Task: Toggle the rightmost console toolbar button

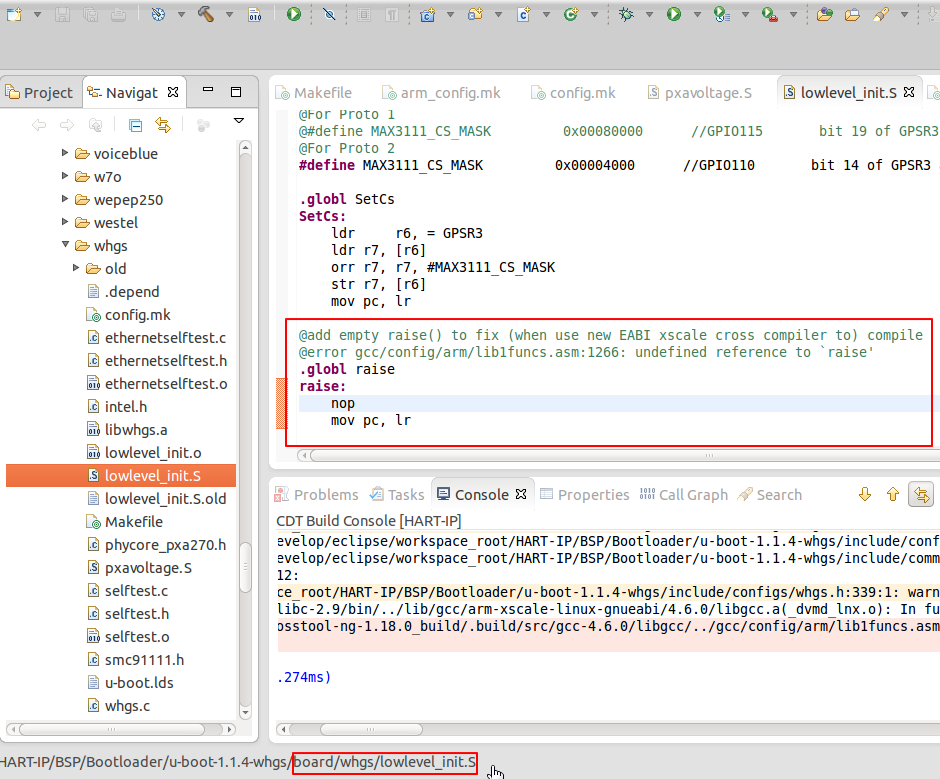Action: pos(920,494)
